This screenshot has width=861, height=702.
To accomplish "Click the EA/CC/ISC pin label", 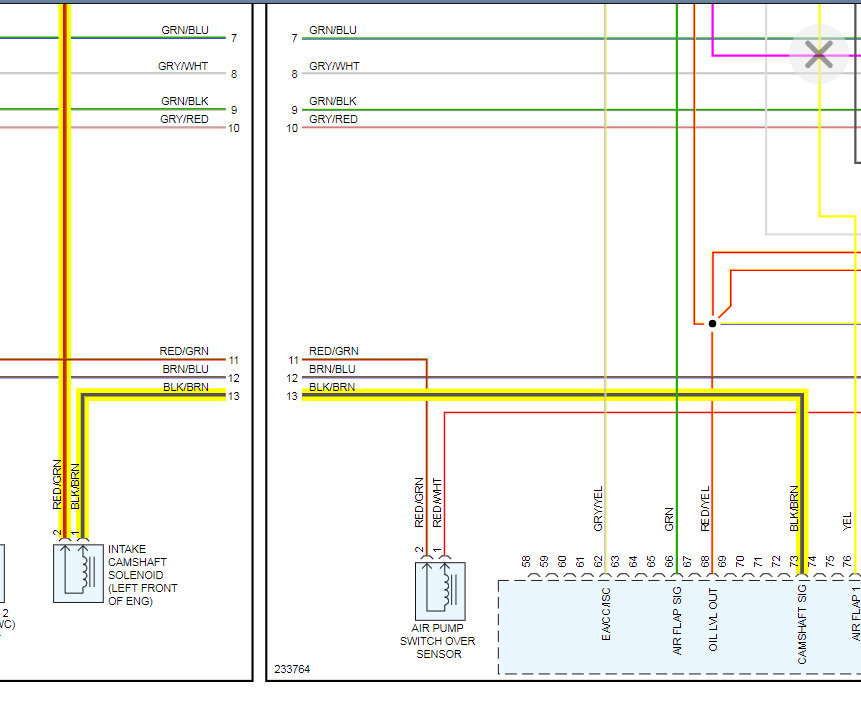I will tap(606, 614).
